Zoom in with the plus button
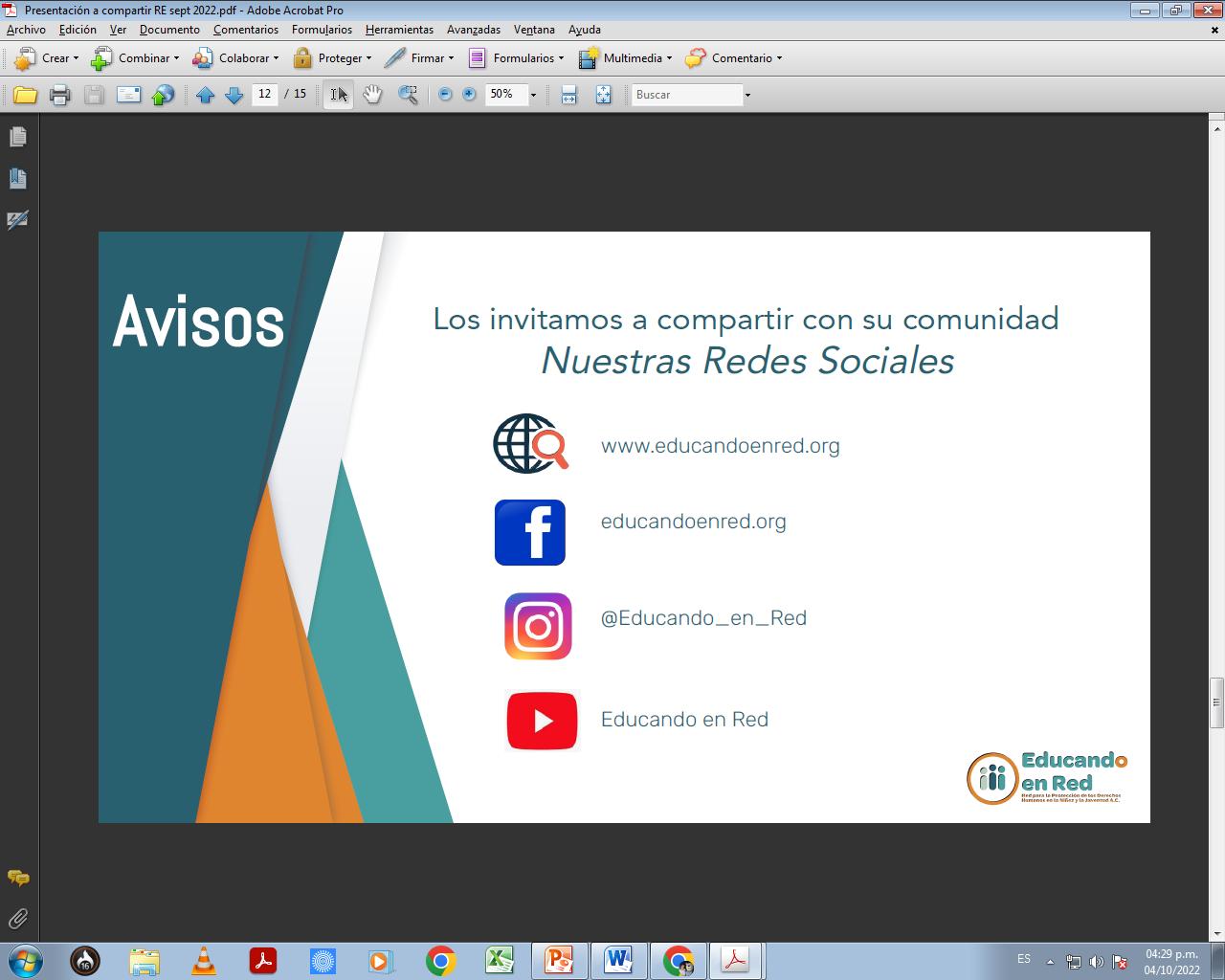The height and width of the screenshot is (980, 1225). pos(469,95)
